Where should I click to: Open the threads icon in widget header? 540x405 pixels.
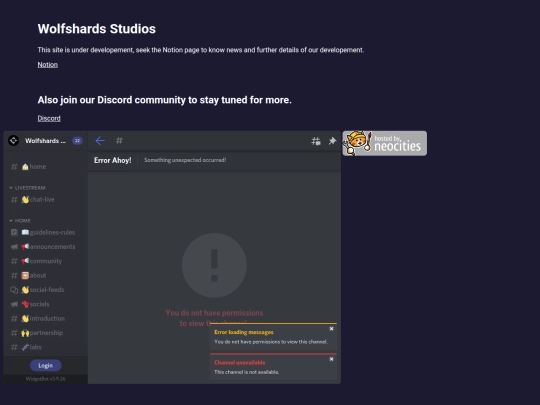point(316,141)
